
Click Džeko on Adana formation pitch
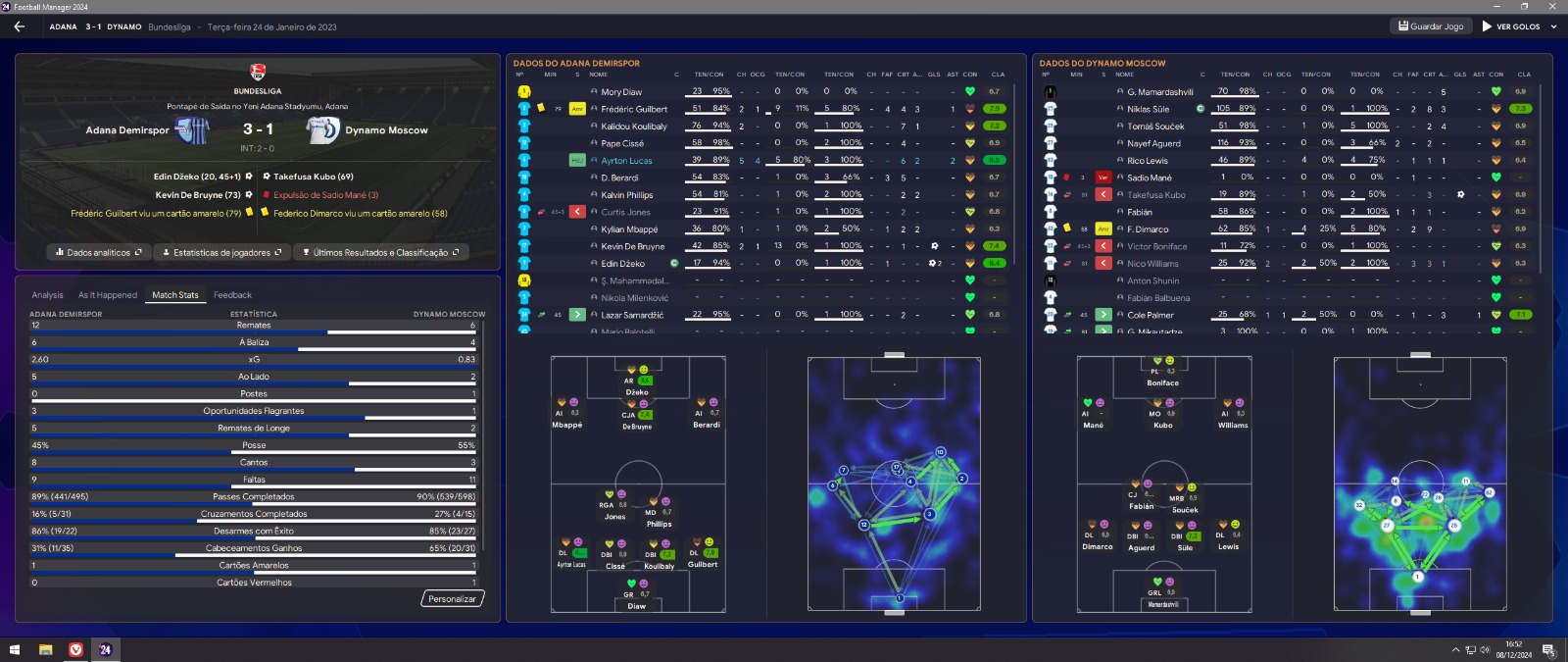coord(637,381)
